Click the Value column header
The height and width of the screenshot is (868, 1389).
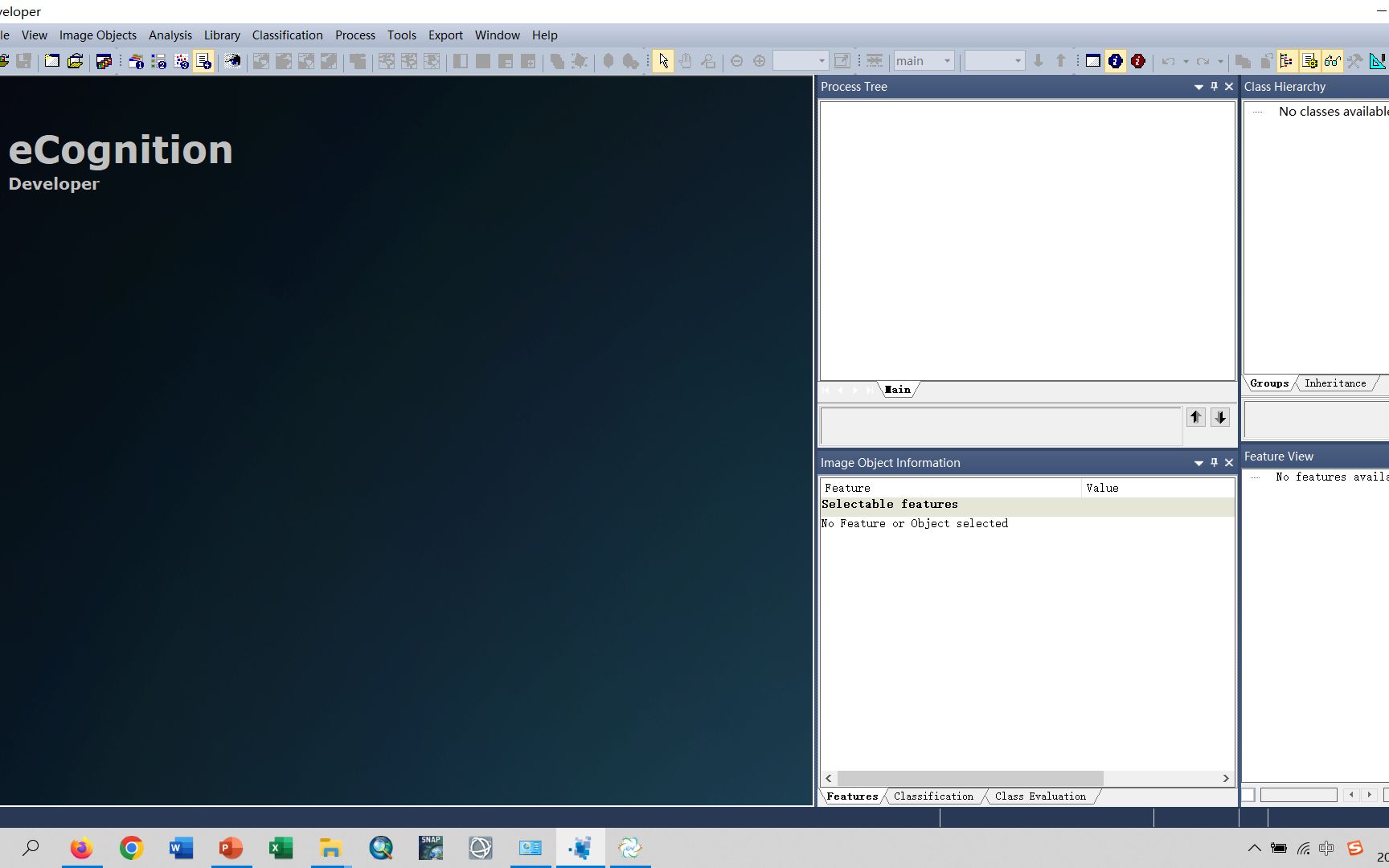[1157, 488]
